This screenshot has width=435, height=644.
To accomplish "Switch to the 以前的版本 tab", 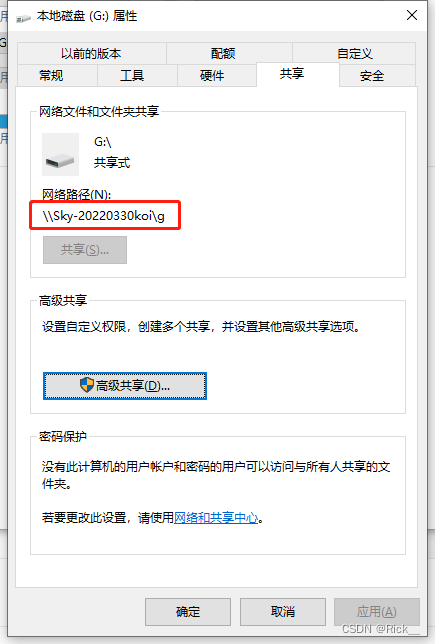I will pos(91,53).
